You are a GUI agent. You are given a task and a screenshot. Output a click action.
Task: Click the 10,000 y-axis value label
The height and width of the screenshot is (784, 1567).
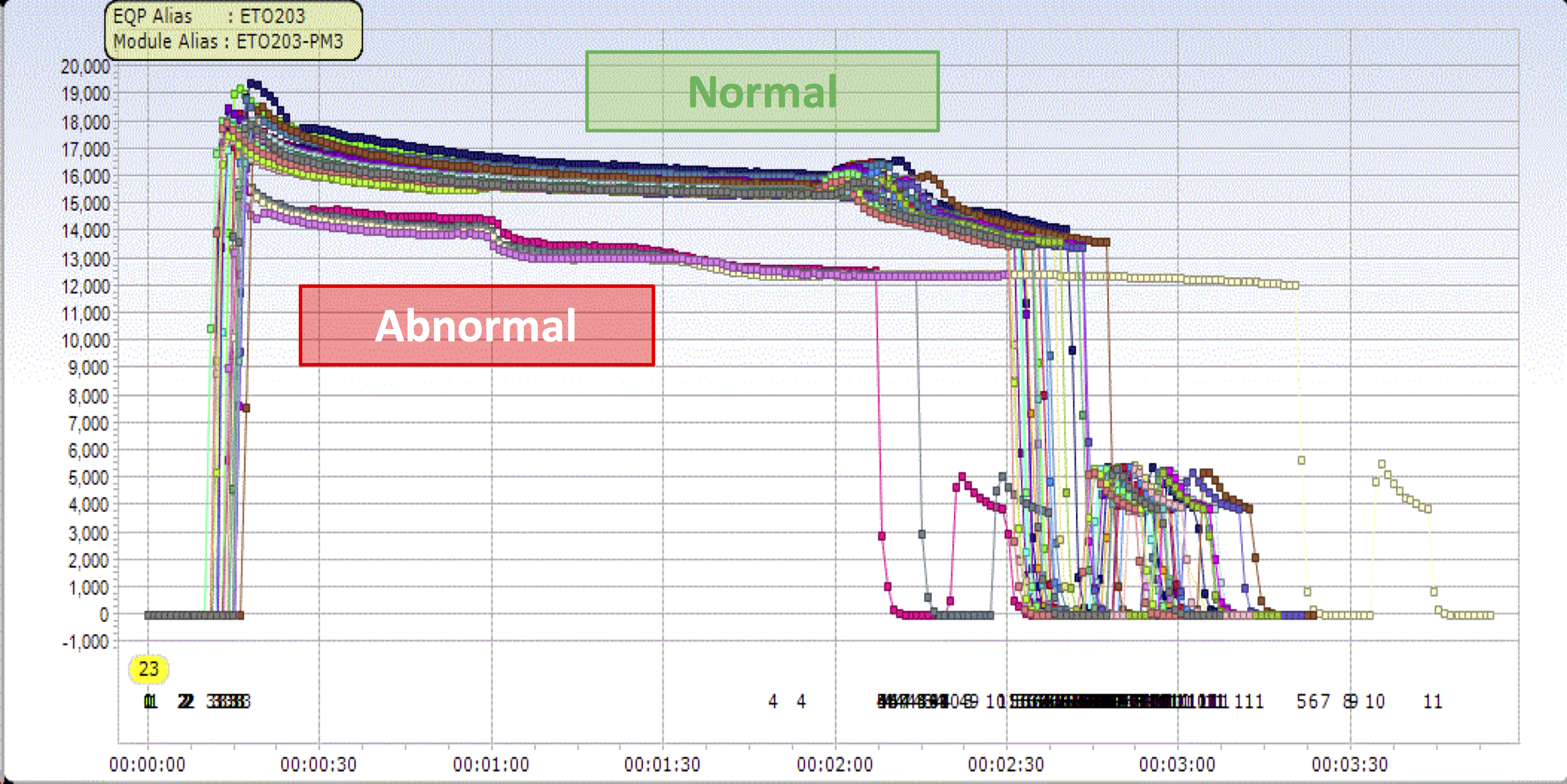point(85,341)
